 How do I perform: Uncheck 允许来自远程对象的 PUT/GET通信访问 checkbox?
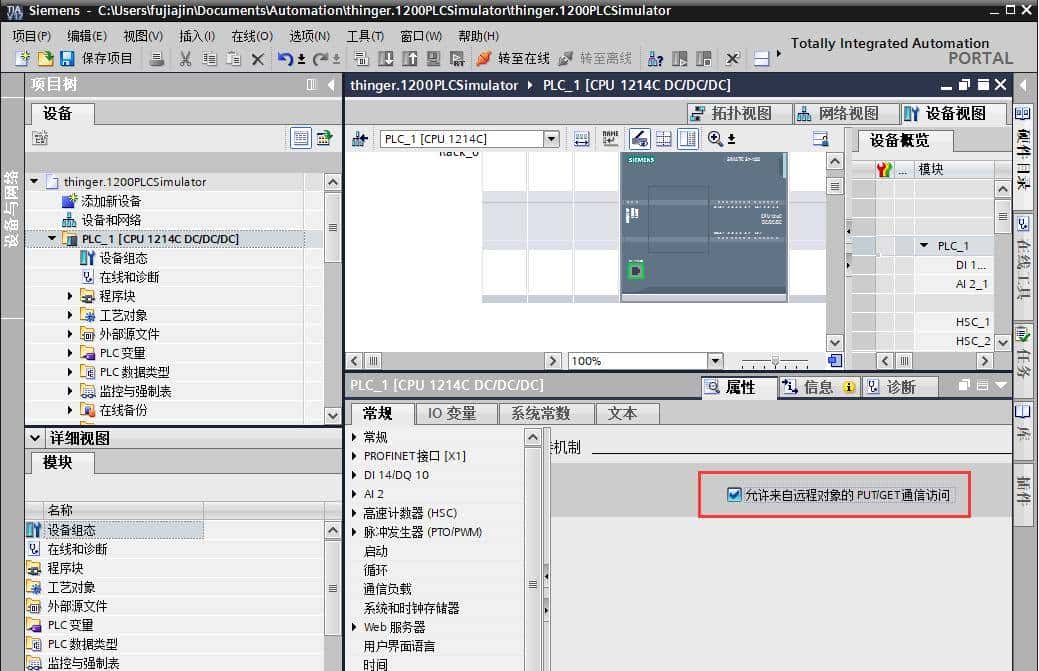(735, 494)
